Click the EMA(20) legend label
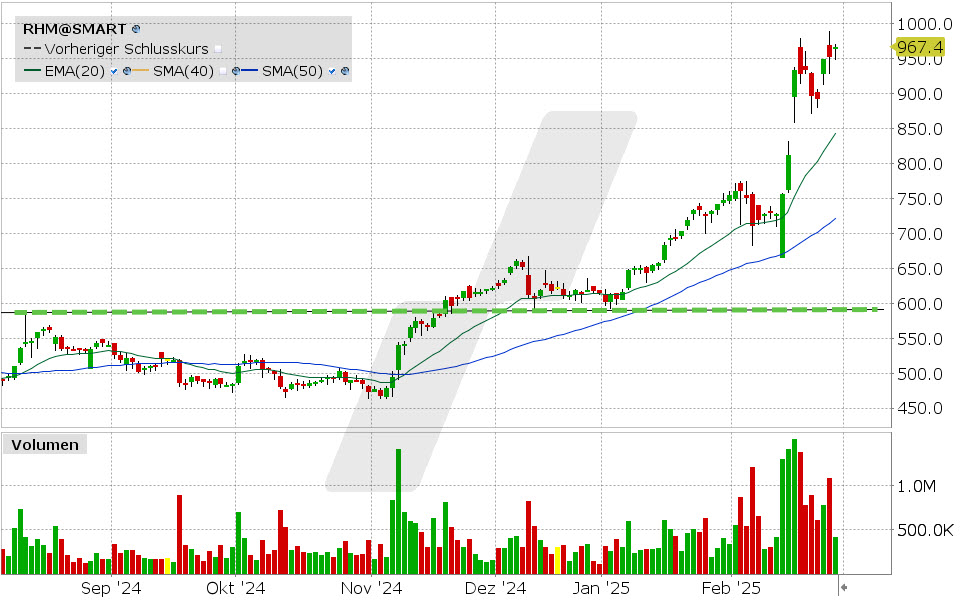Image resolution: width=960 pixels, height=600 pixels. 75,71
